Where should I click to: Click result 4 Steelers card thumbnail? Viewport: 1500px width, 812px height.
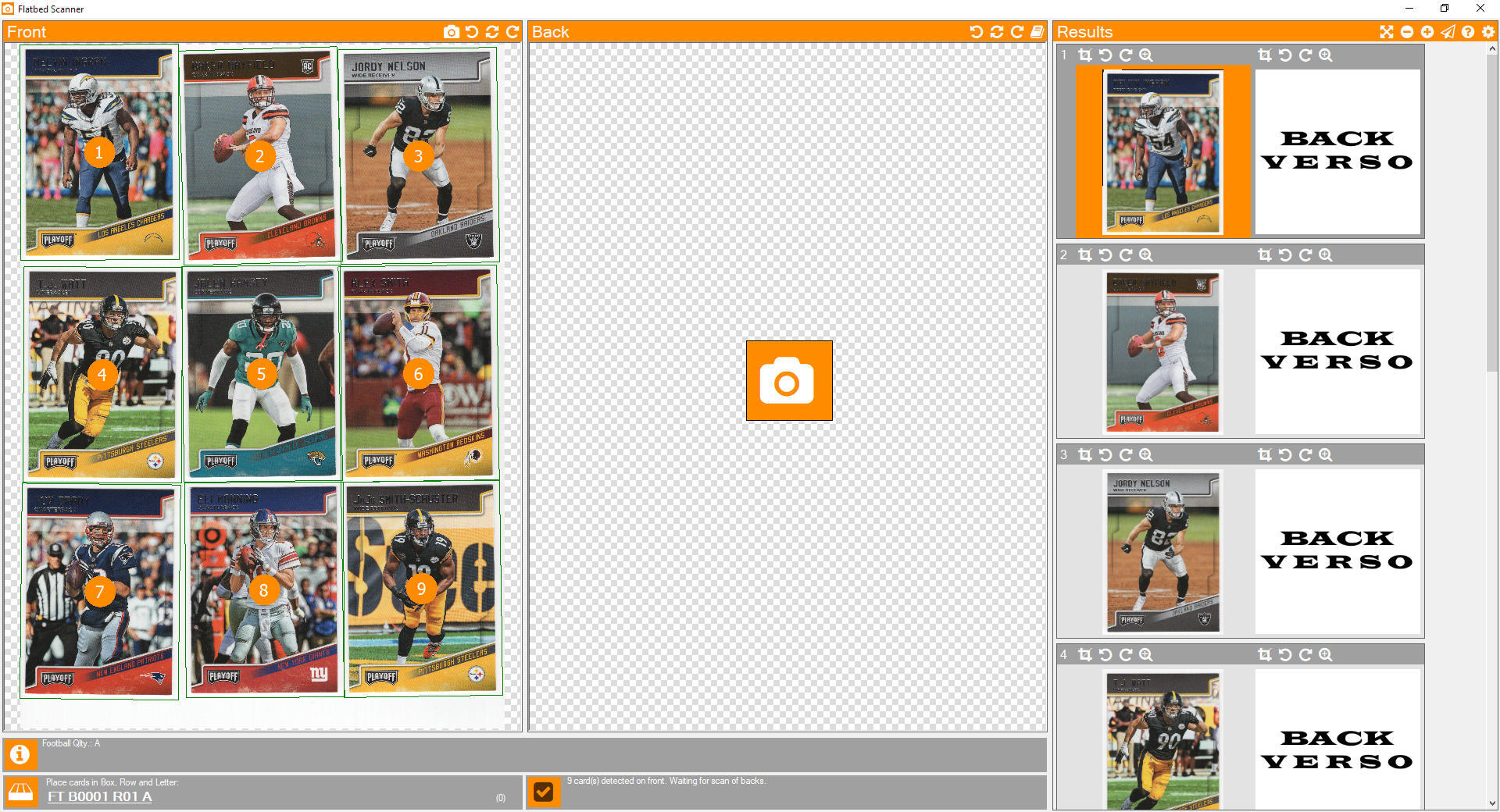point(1162,740)
